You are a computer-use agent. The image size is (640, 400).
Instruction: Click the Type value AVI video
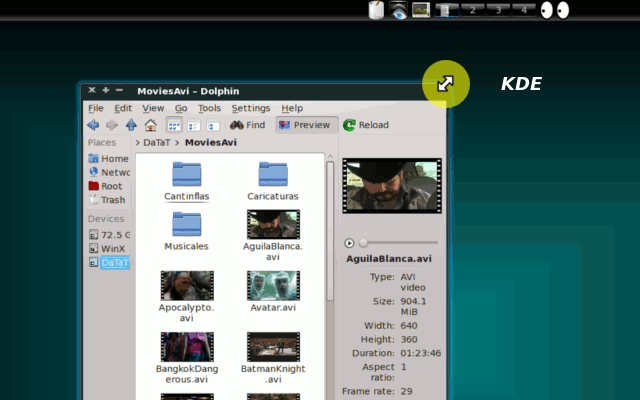coord(413,282)
